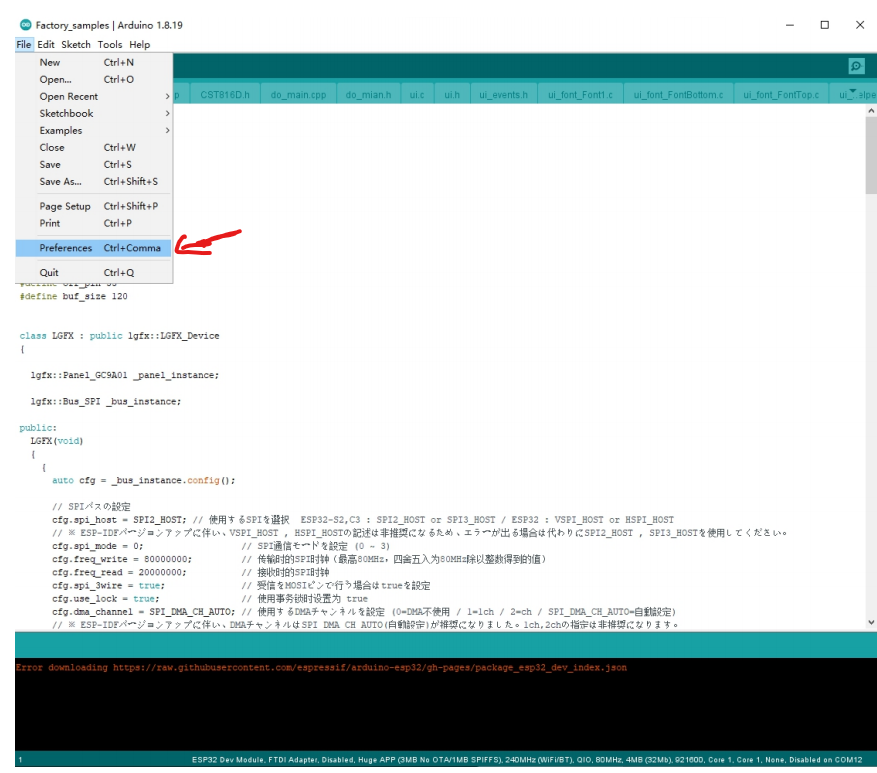Choose Print in the File menu
The width and height of the screenshot is (877, 773).
click(93, 223)
